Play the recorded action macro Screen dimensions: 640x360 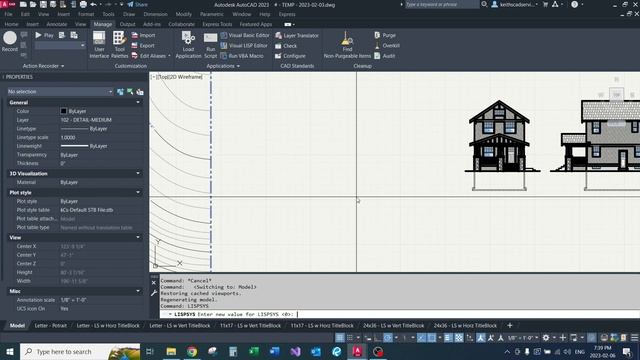(x=44, y=36)
